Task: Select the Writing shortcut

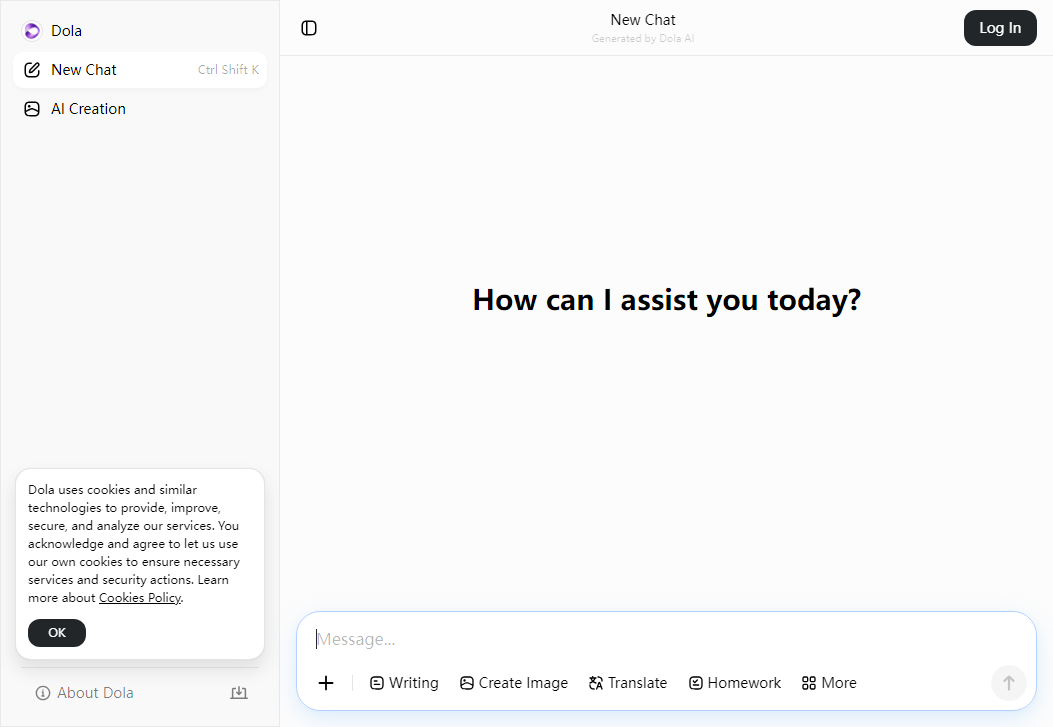Action: tap(404, 683)
